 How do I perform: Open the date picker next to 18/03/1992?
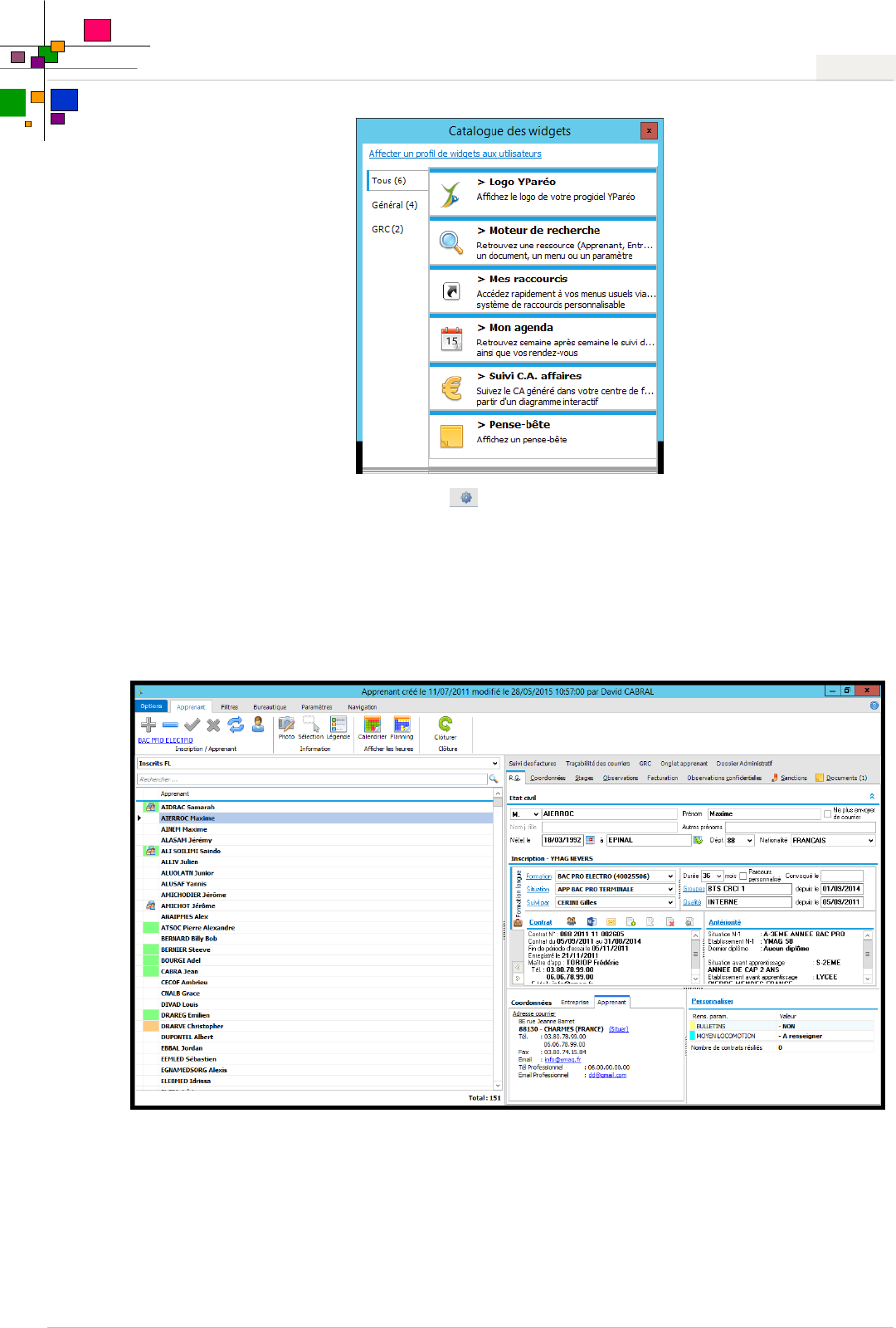tap(590, 840)
